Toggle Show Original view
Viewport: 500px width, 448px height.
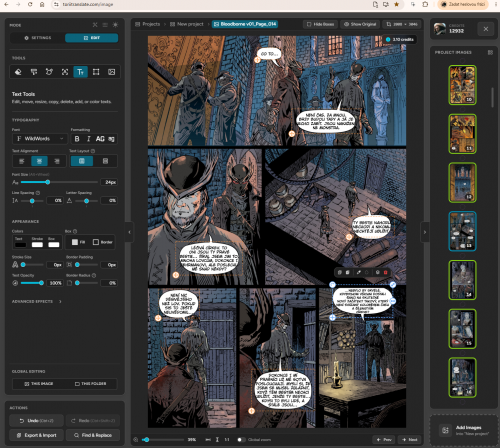click(360, 24)
